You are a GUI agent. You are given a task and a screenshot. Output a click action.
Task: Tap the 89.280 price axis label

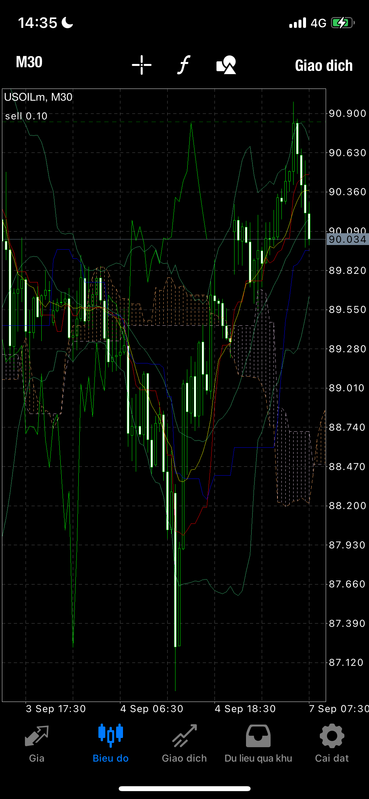348,349
